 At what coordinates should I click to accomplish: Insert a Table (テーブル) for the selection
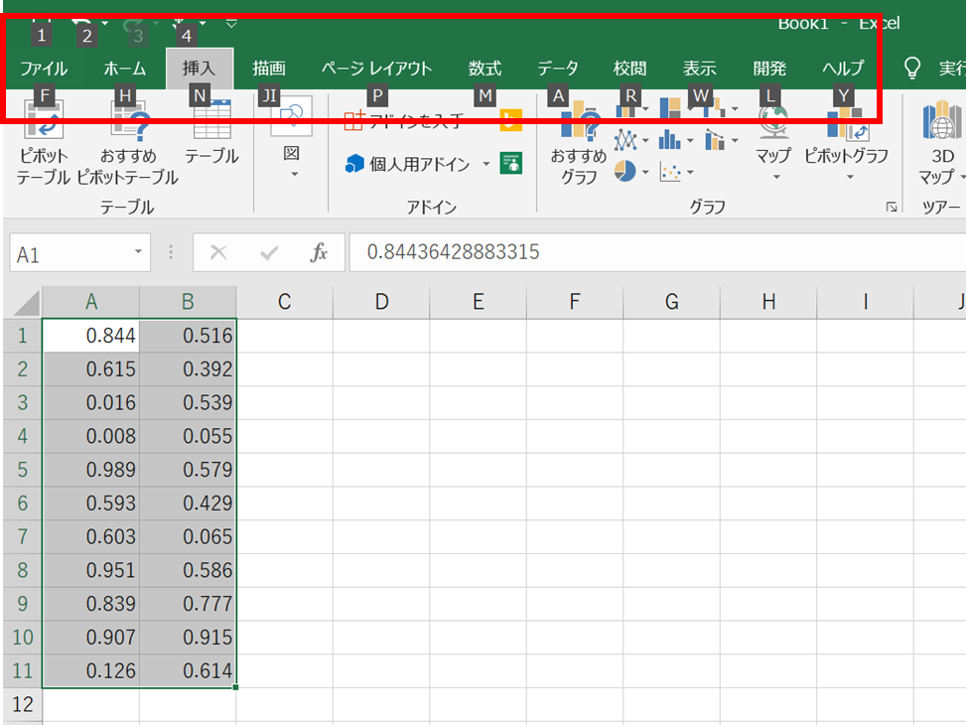(x=212, y=134)
